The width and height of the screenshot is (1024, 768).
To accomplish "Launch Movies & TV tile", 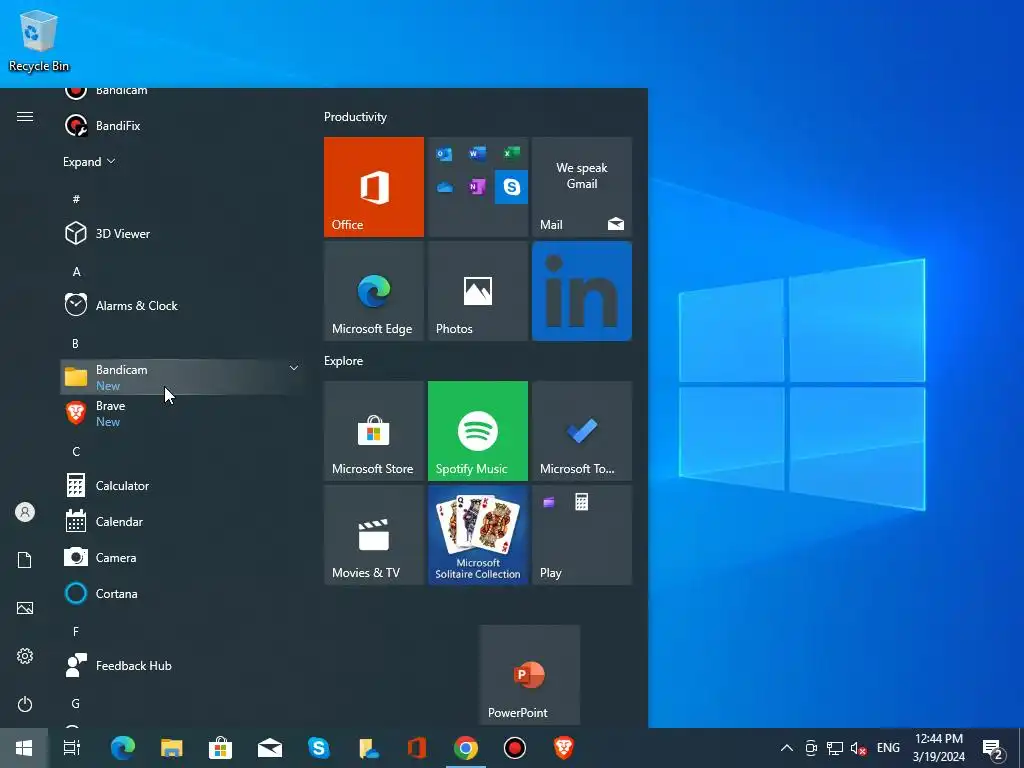I will point(374,535).
